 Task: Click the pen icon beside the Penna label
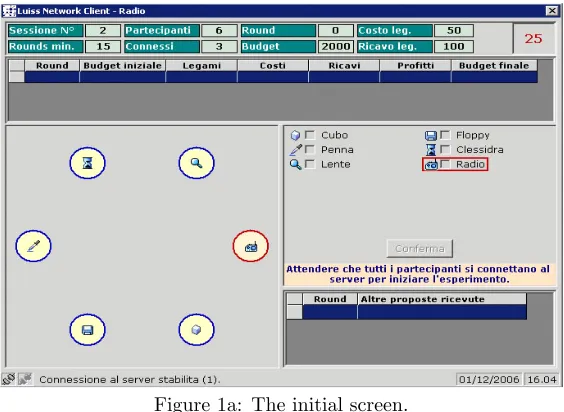[x=295, y=150]
